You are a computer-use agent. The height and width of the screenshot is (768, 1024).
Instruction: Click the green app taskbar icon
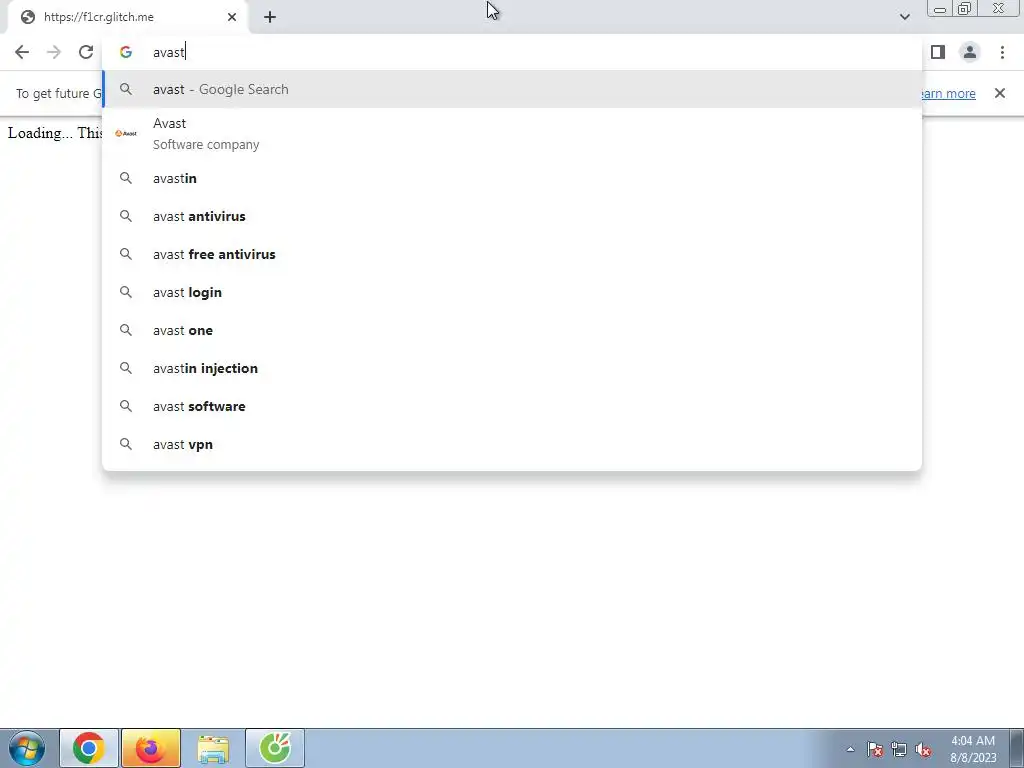coord(275,748)
